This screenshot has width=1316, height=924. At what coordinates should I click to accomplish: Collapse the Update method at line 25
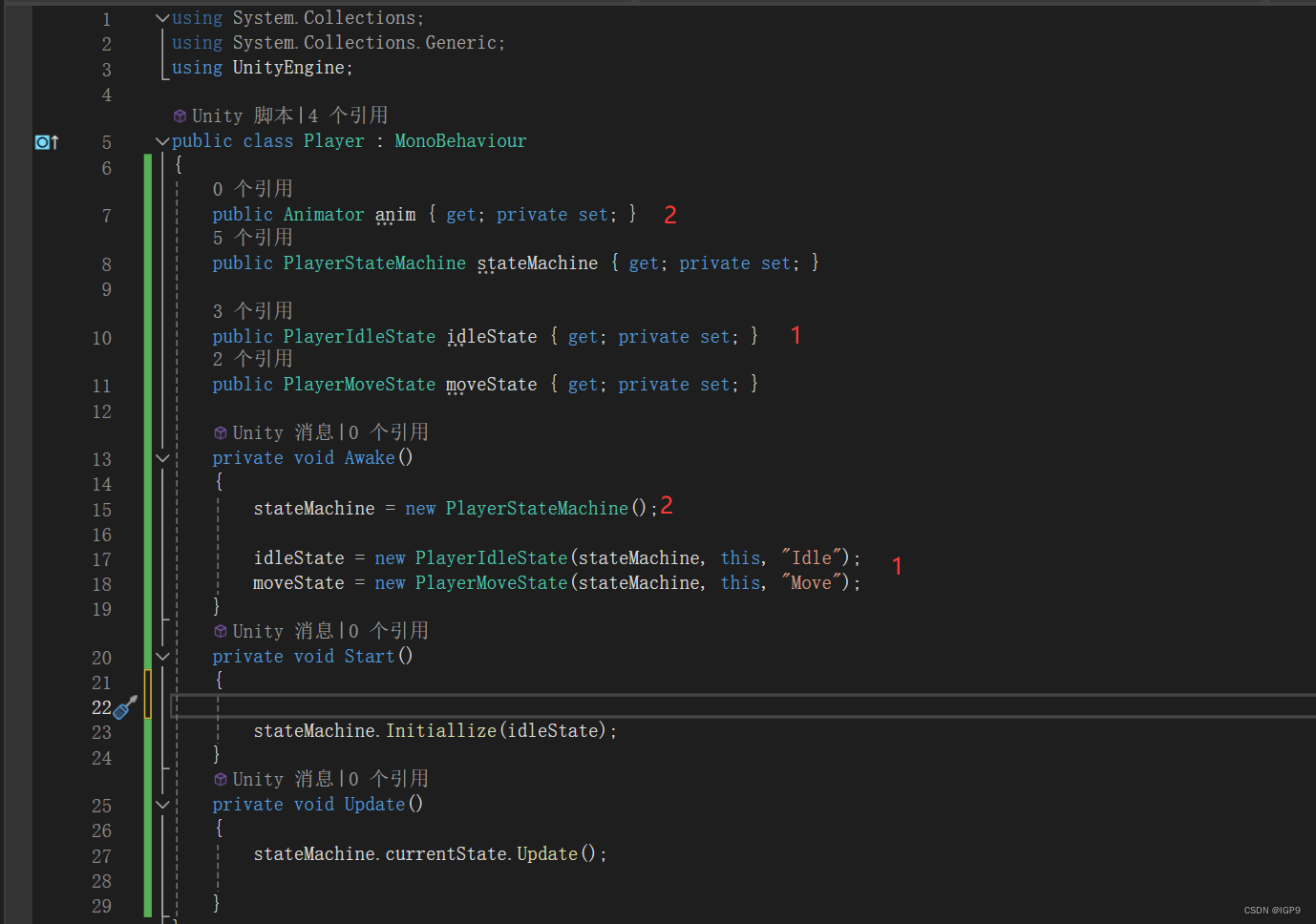point(162,805)
